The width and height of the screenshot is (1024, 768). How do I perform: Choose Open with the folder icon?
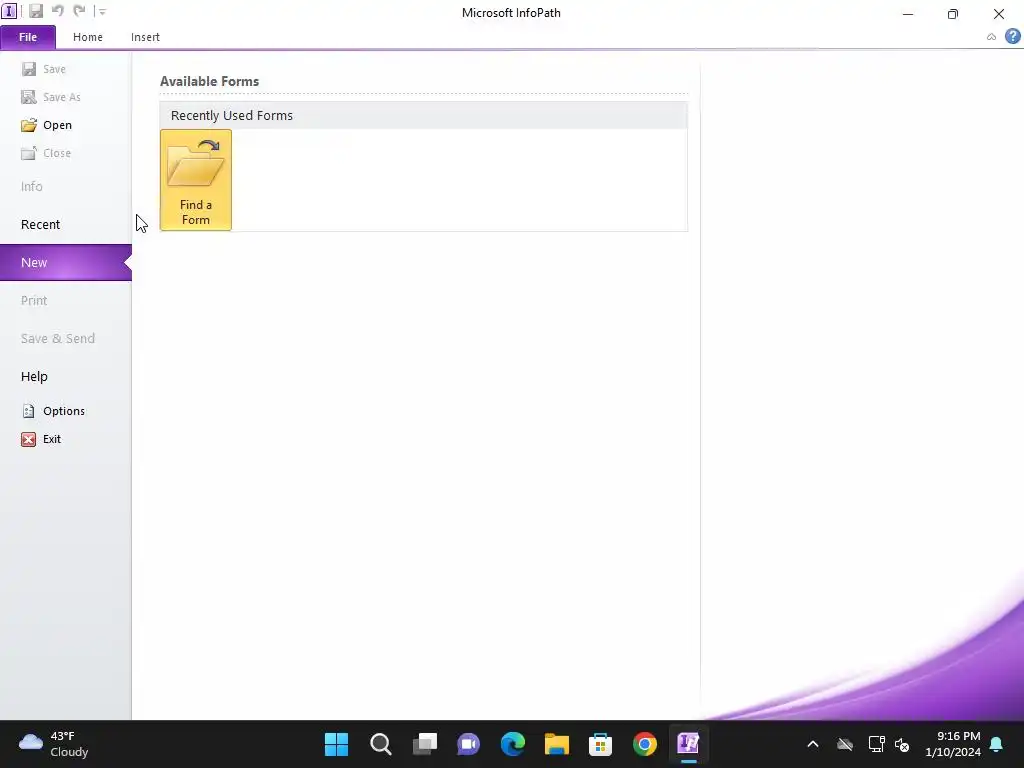(46, 125)
